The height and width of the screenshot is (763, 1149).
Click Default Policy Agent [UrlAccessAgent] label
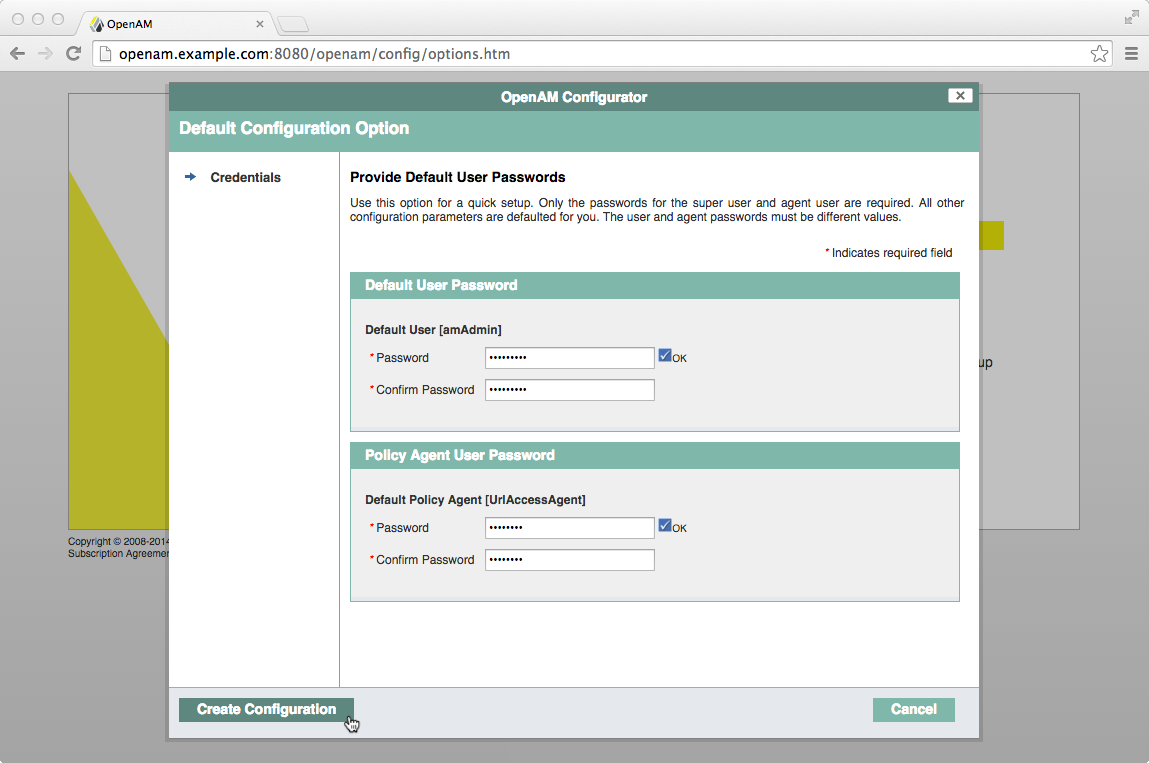[x=475, y=500]
